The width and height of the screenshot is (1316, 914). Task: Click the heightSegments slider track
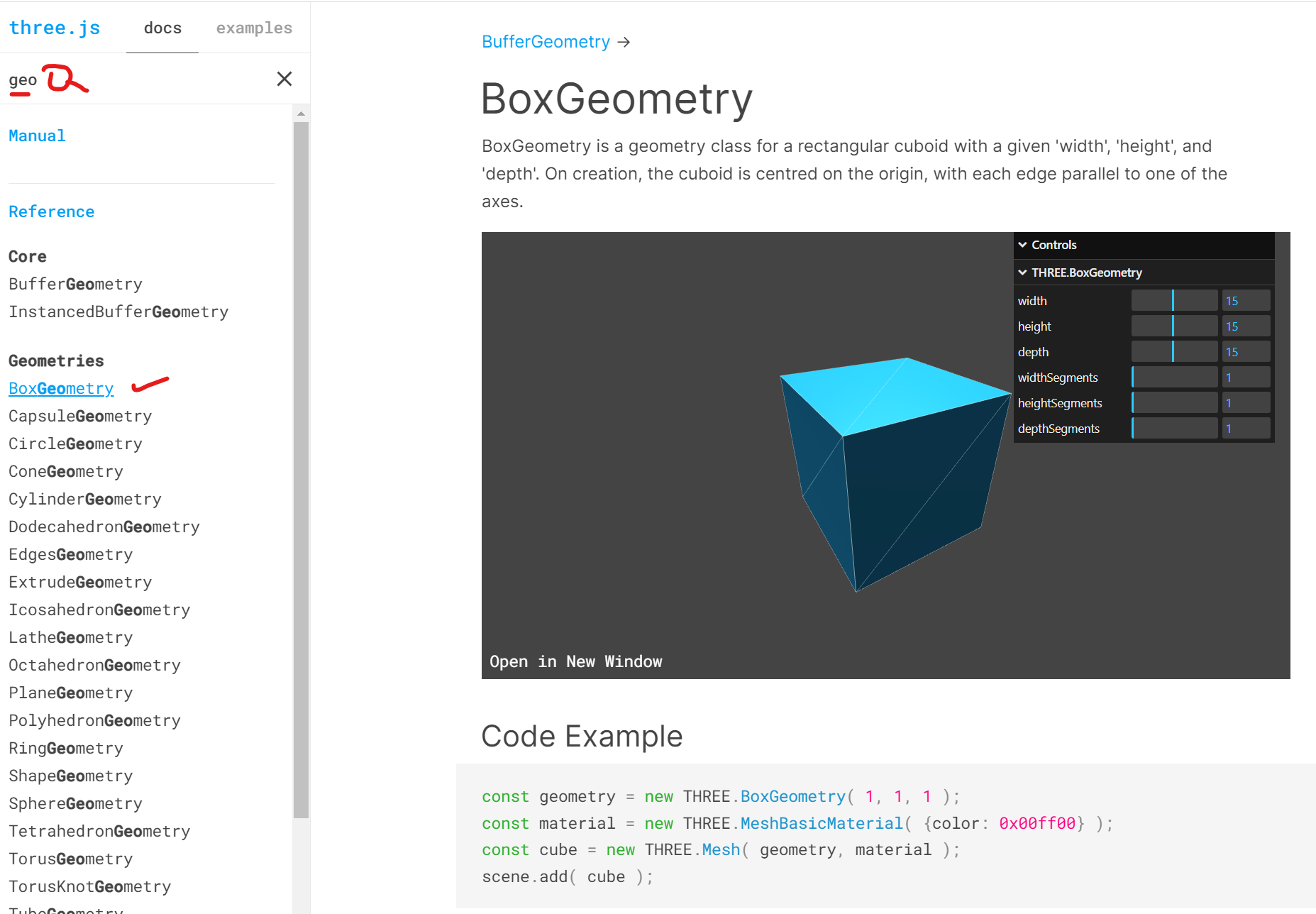[1174, 403]
